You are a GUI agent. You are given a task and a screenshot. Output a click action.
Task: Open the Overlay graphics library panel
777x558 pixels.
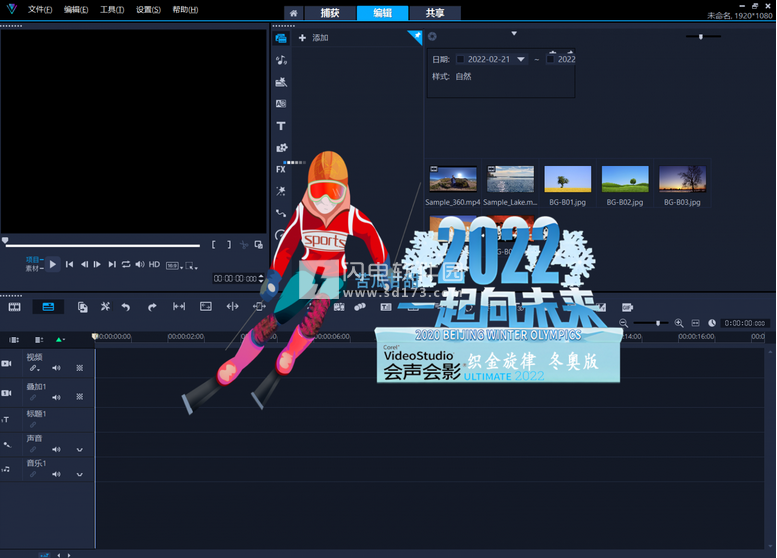(x=281, y=148)
